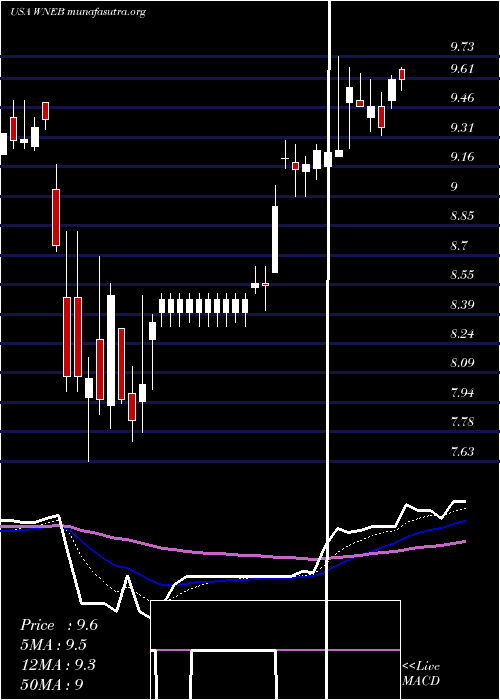500x700 pixels.
Task: Click the 50MA : 9 readout
Action: click(52, 684)
